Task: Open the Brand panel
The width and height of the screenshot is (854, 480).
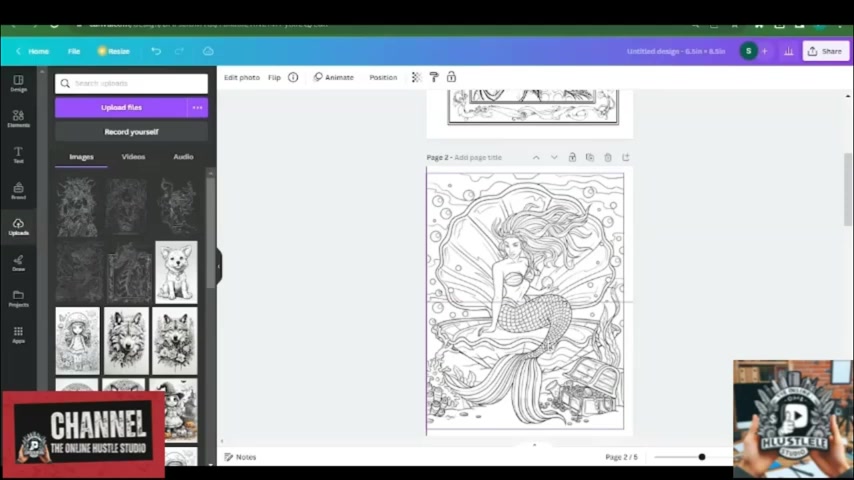Action: coord(19,191)
